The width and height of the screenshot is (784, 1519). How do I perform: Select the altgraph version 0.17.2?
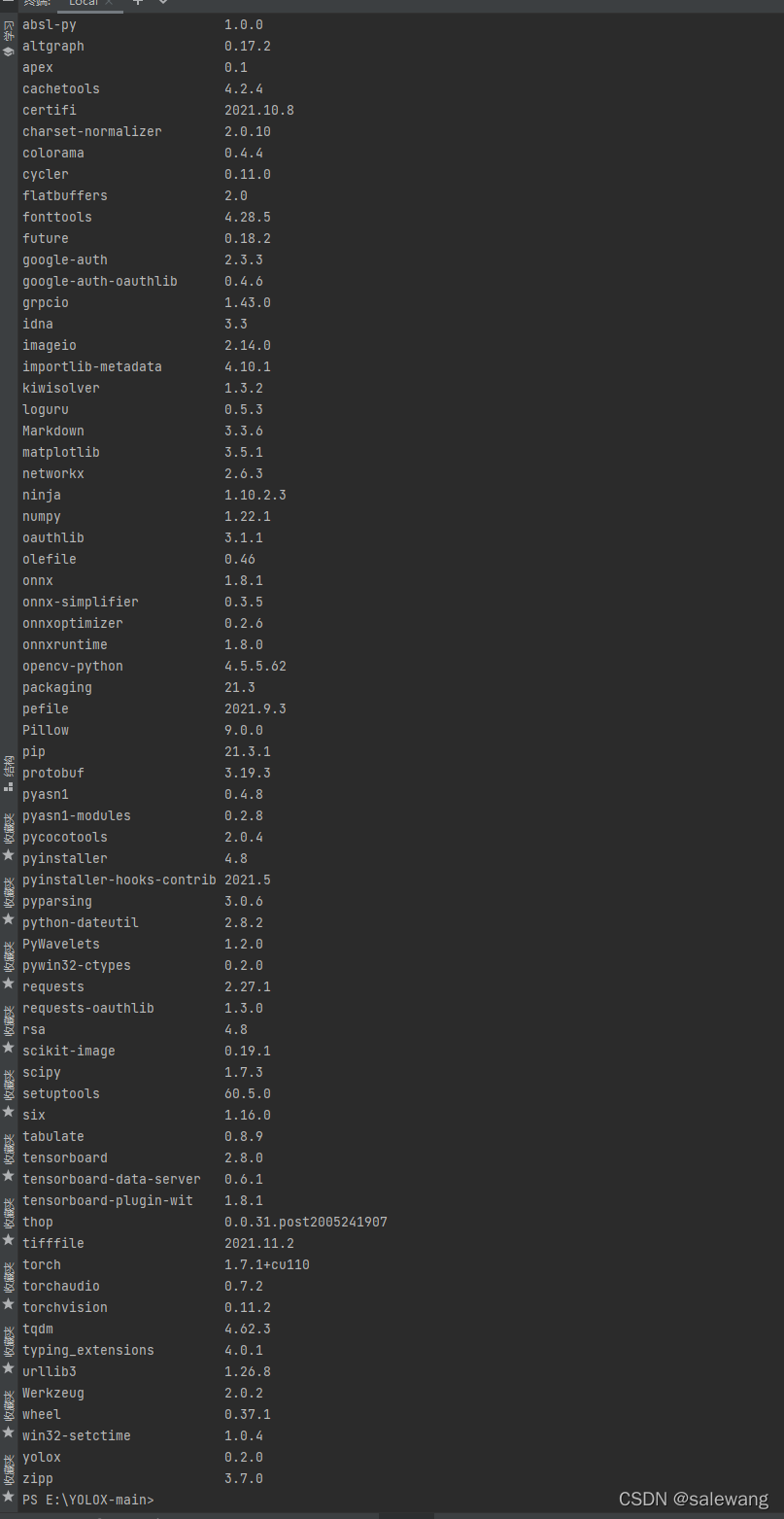[248, 46]
